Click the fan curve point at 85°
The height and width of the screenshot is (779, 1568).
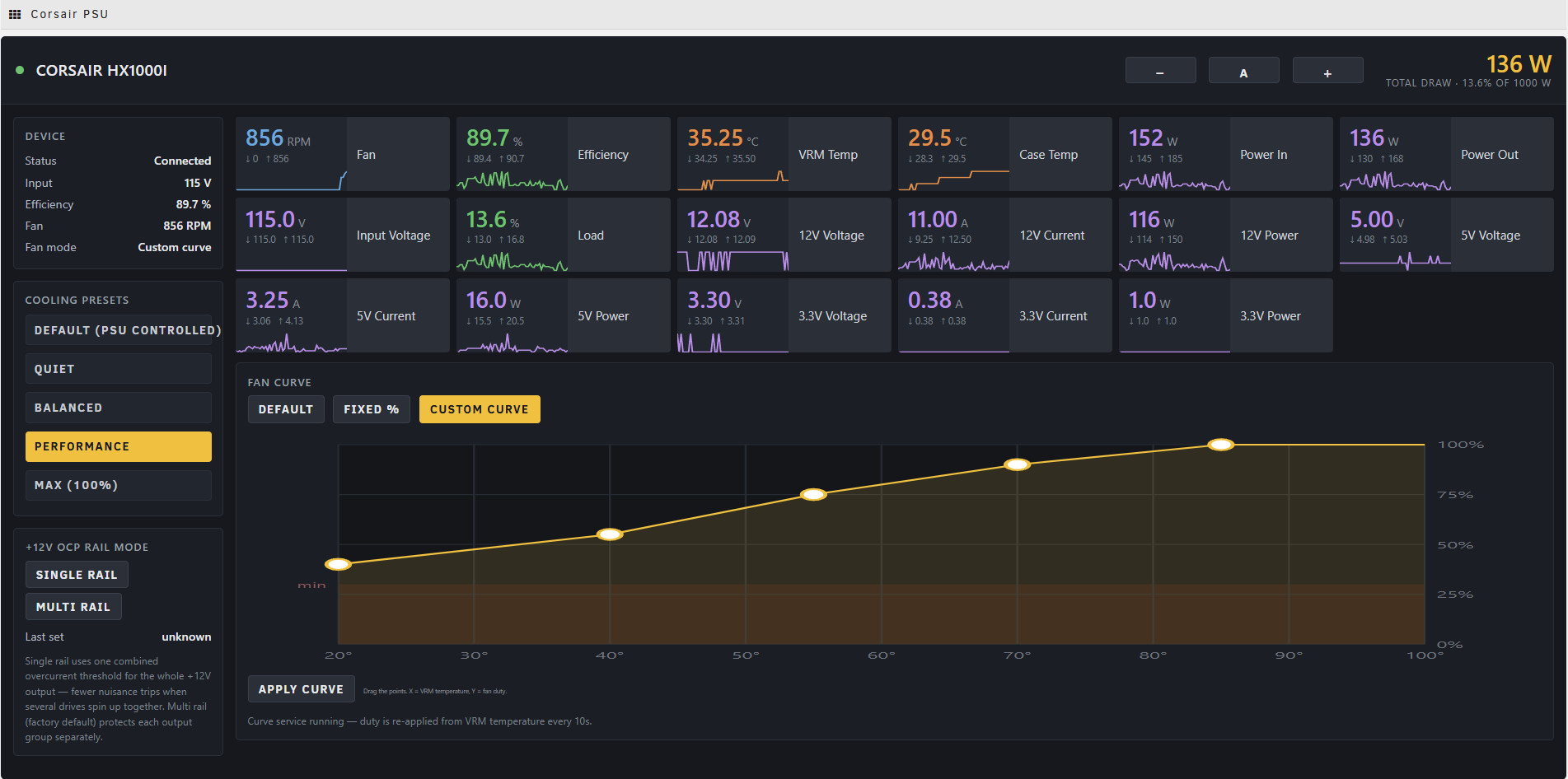pyautogui.click(x=1221, y=445)
